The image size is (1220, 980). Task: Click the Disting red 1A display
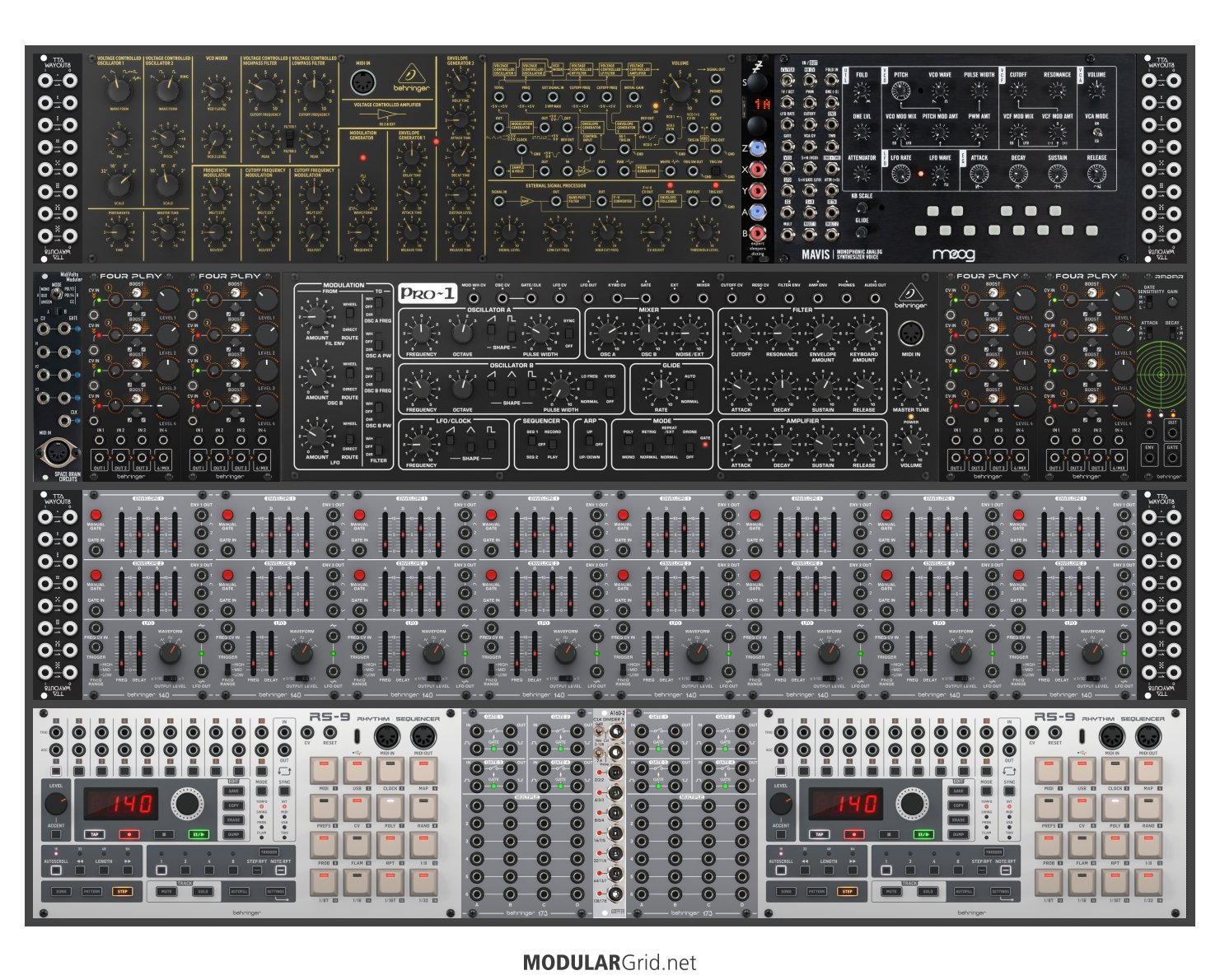763,105
